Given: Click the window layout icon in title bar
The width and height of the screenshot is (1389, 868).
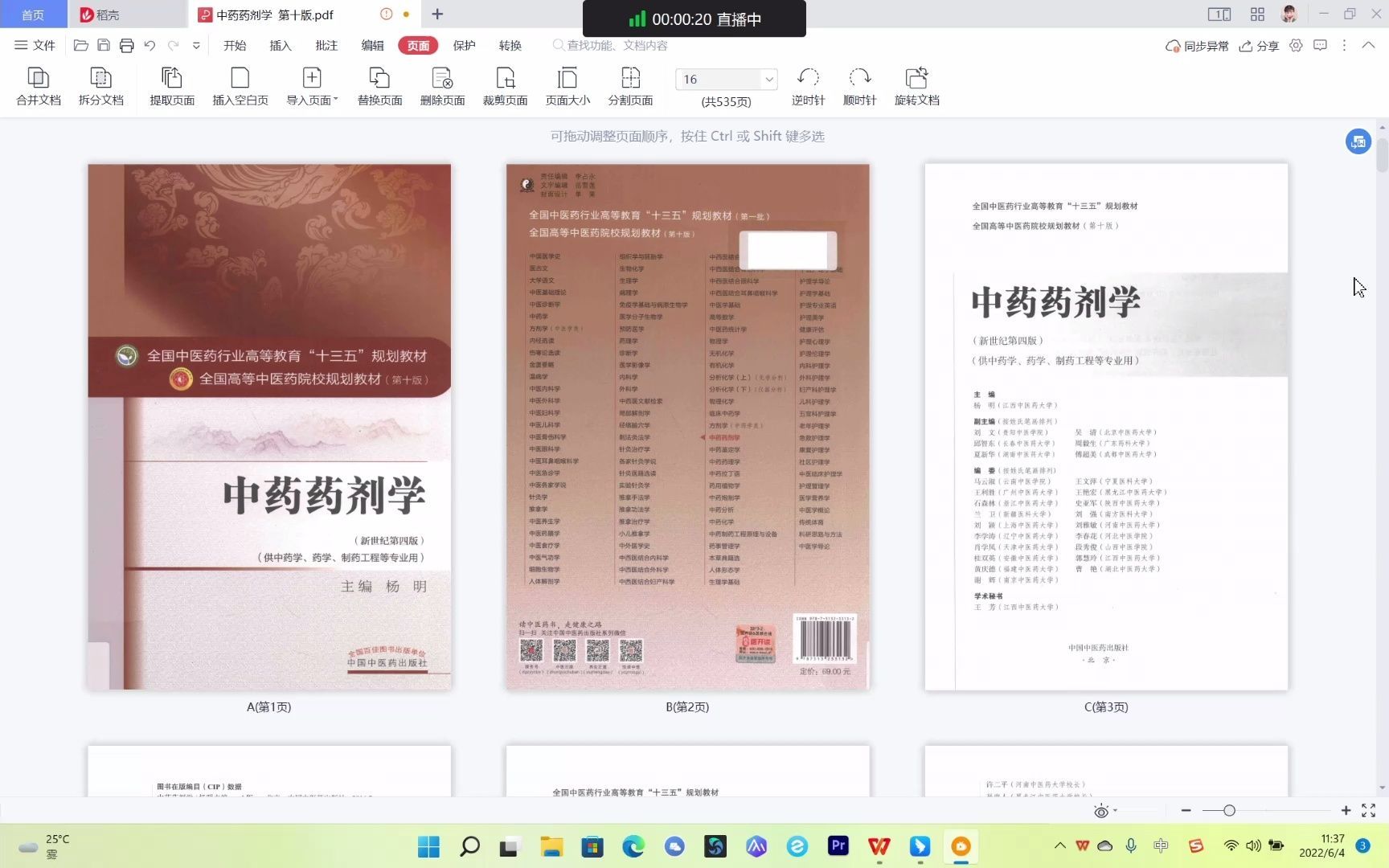Looking at the screenshot, I should (1219, 14).
